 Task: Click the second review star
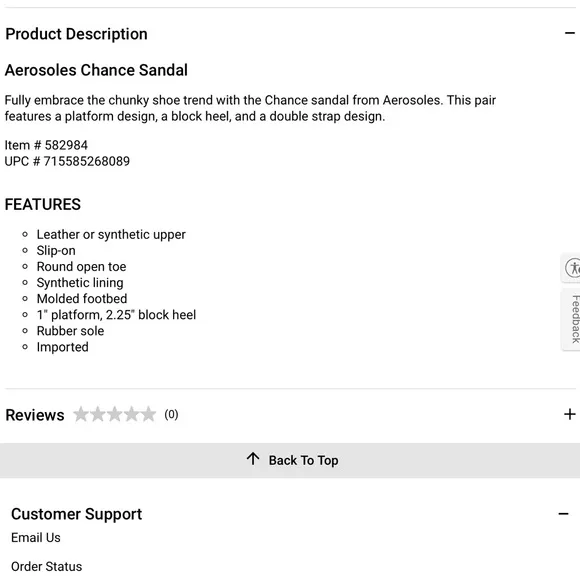[x=98, y=414]
